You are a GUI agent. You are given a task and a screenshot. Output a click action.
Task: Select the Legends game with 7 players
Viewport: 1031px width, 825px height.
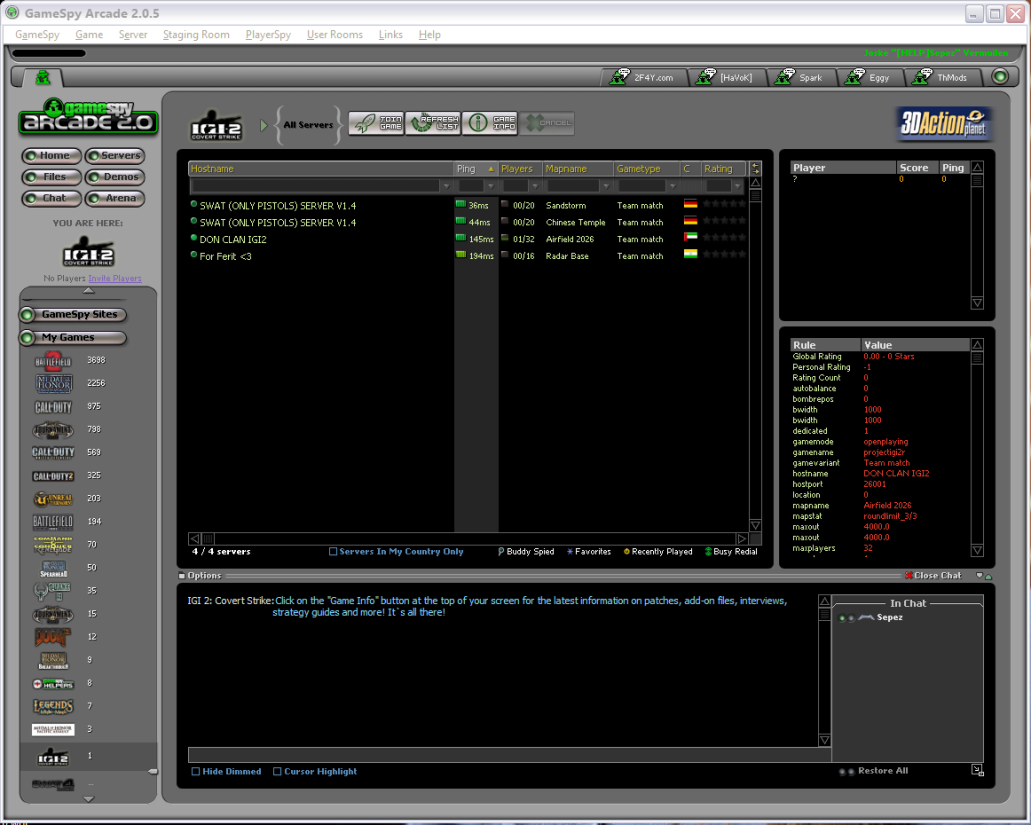click(x=53, y=707)
